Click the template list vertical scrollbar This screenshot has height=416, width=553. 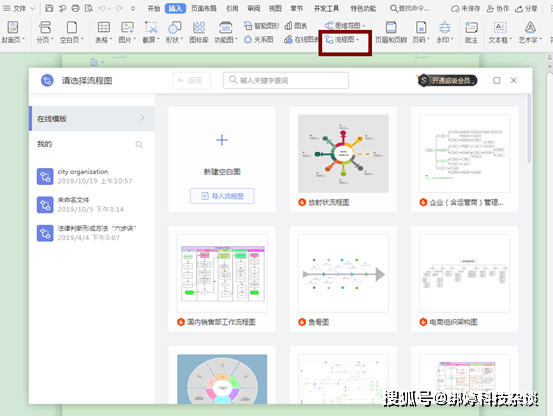click(529, 129)
